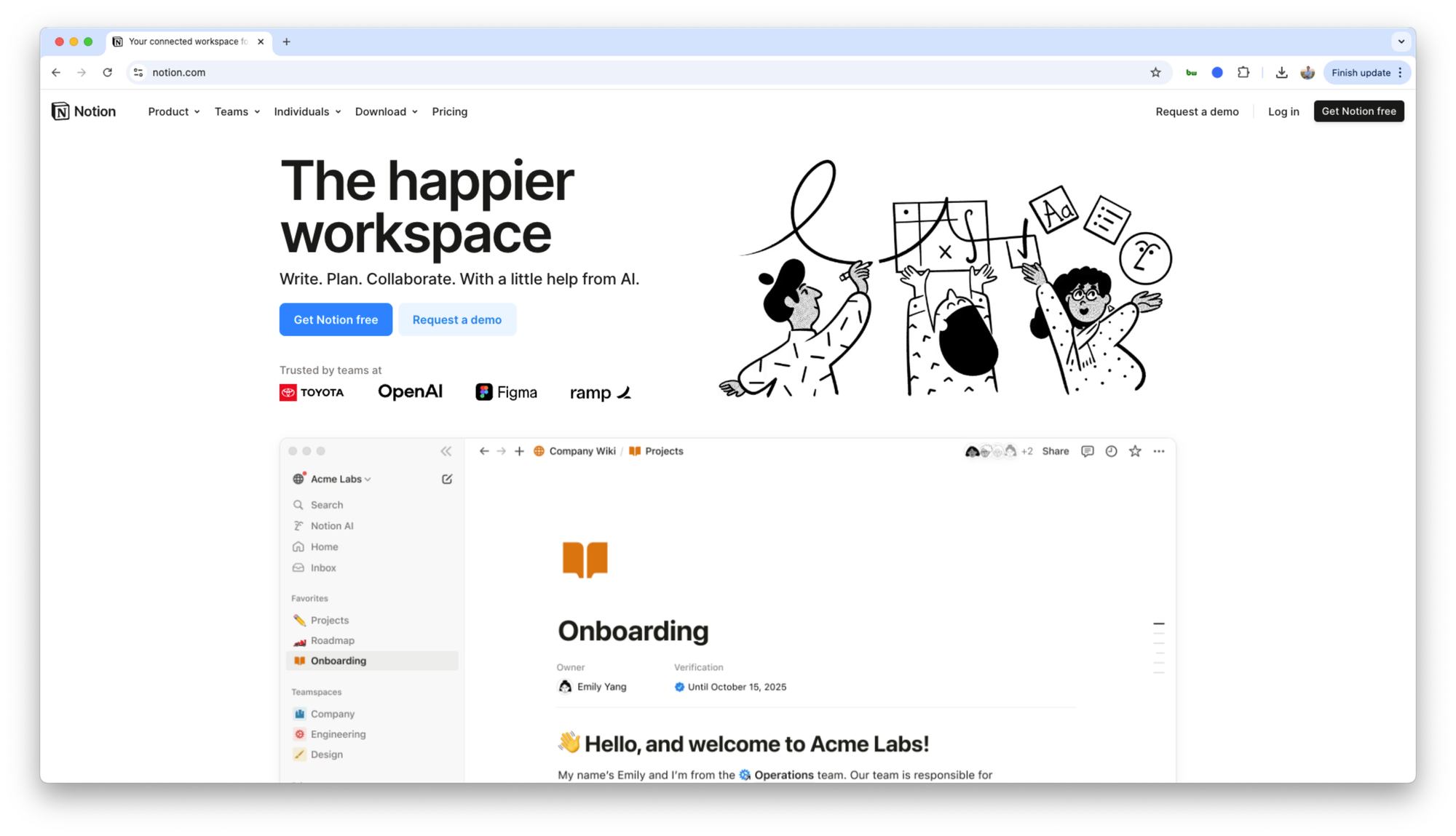
Task: Open the browser extensions puzzle icon
Action: (1243, 73)
